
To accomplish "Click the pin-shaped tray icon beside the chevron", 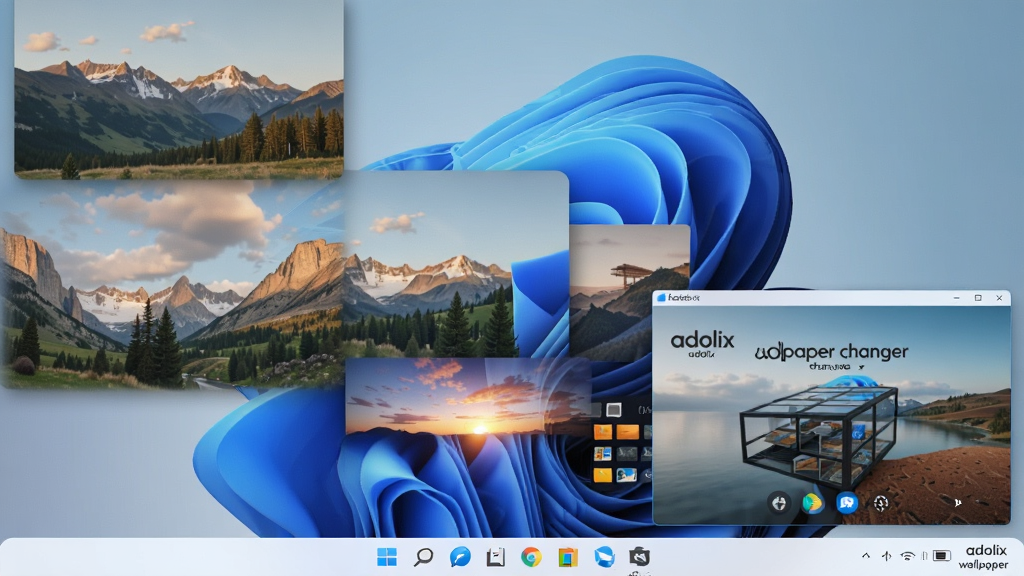I will (x=886, y=556).
